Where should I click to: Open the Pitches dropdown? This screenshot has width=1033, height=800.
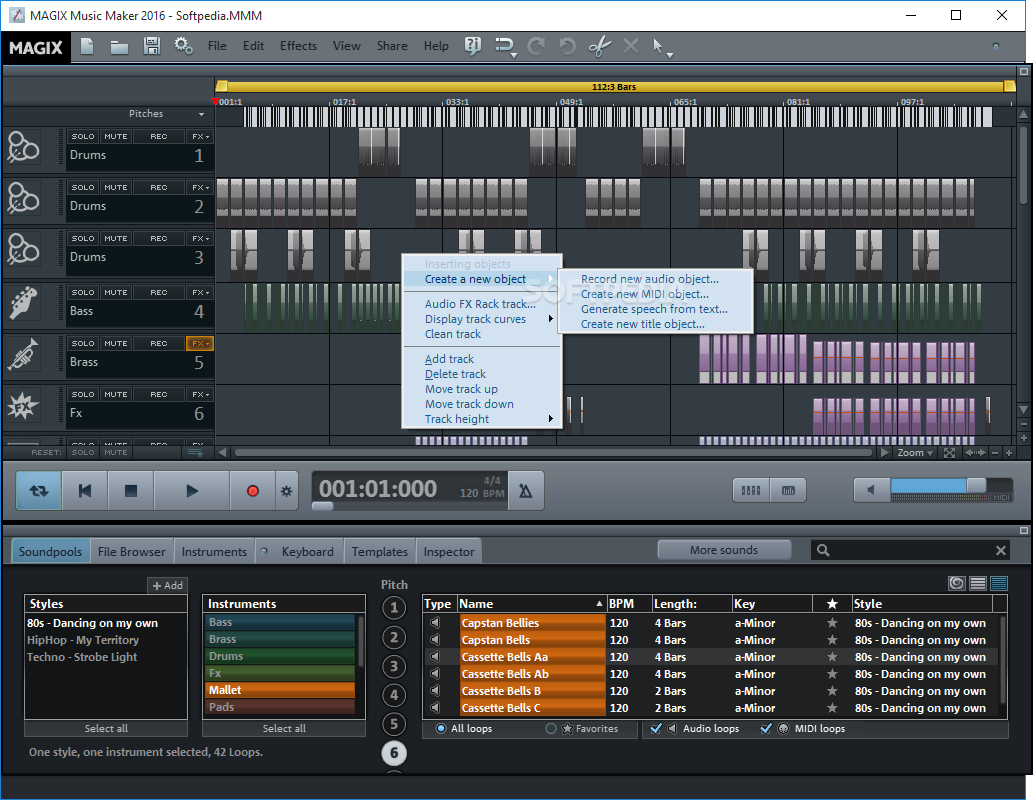202,114
